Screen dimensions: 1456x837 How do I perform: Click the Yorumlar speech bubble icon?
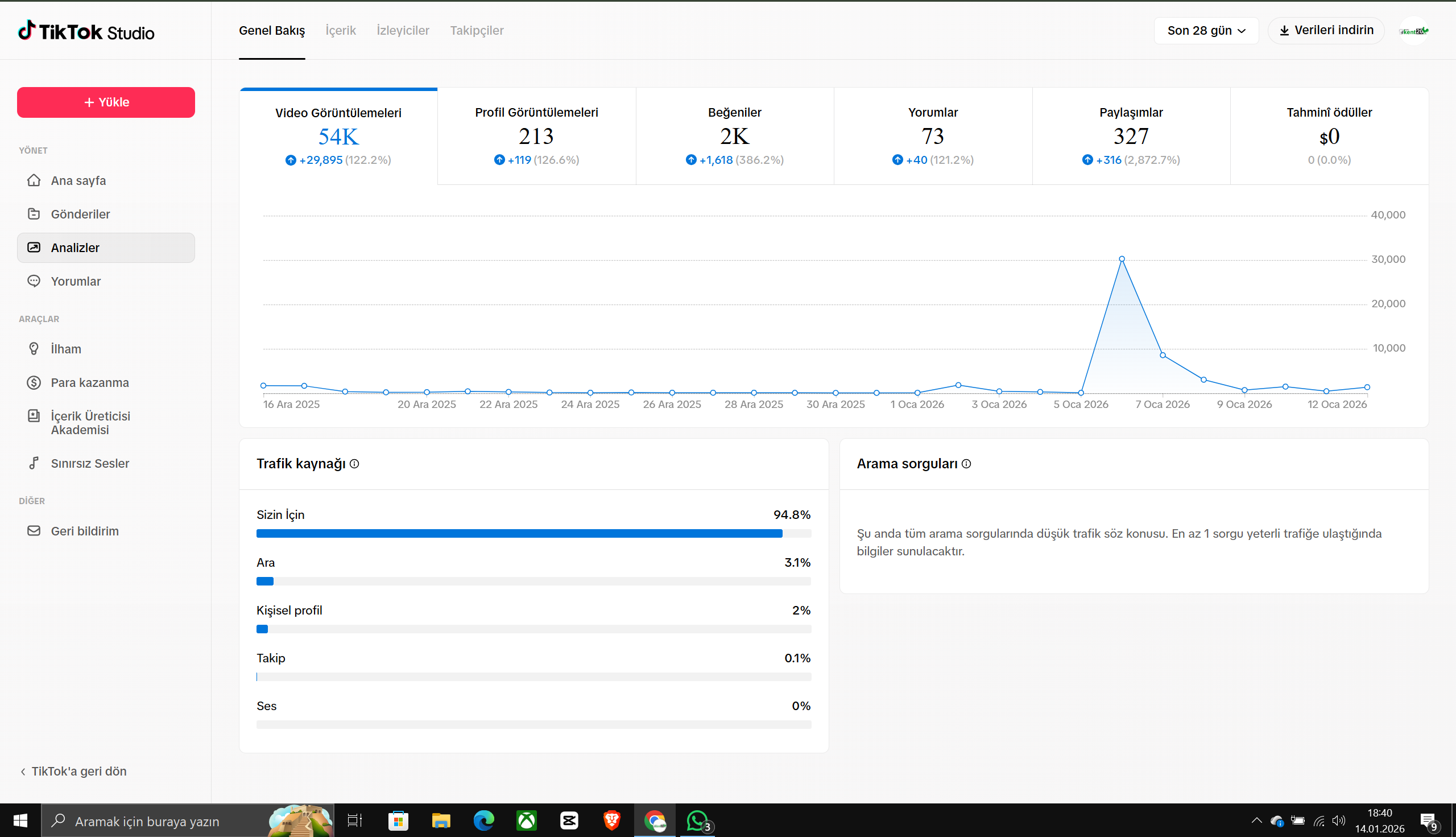click(34, 281)
